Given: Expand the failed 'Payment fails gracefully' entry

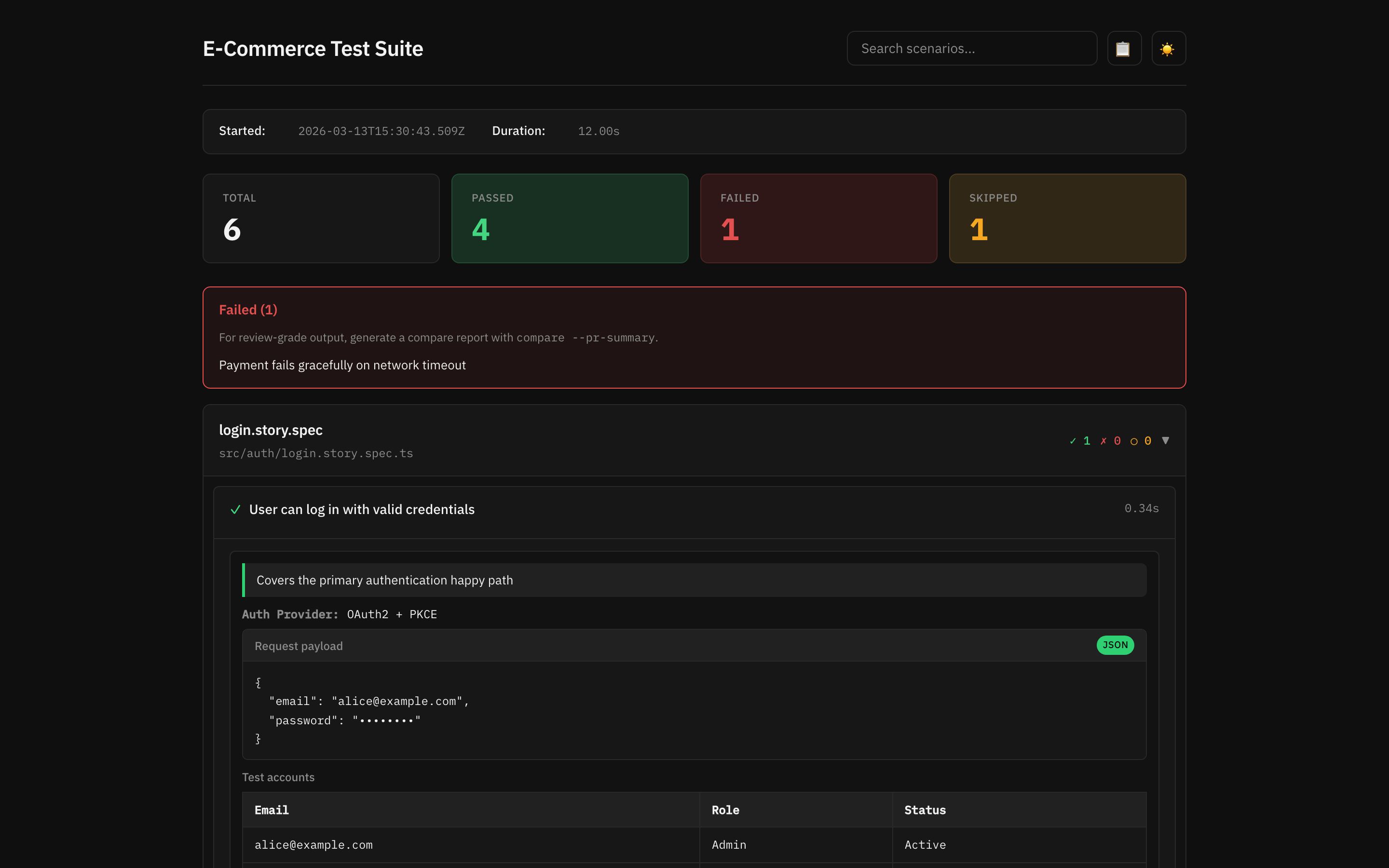Looking at the screenshot, I should [x=342, y=365].
